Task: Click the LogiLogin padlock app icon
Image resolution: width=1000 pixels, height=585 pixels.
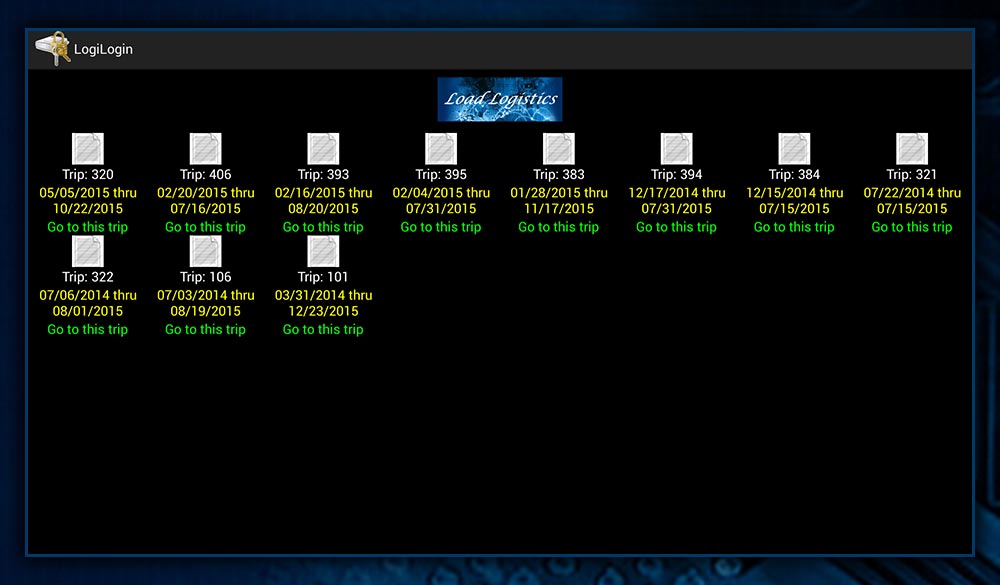Action: pyautogui.click(x=52, y=48)
